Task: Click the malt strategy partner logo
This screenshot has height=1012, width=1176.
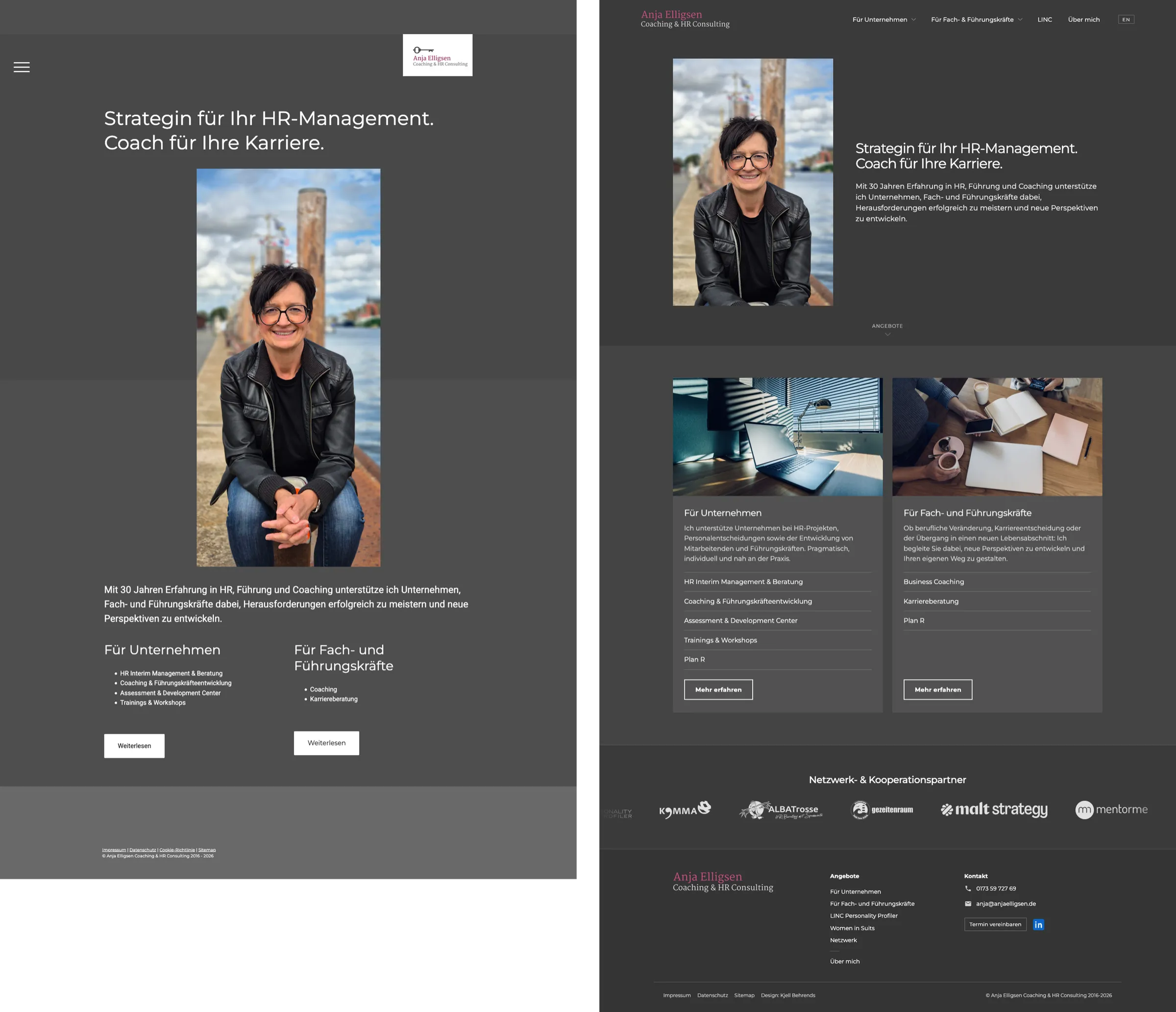Action: point(994,810)
